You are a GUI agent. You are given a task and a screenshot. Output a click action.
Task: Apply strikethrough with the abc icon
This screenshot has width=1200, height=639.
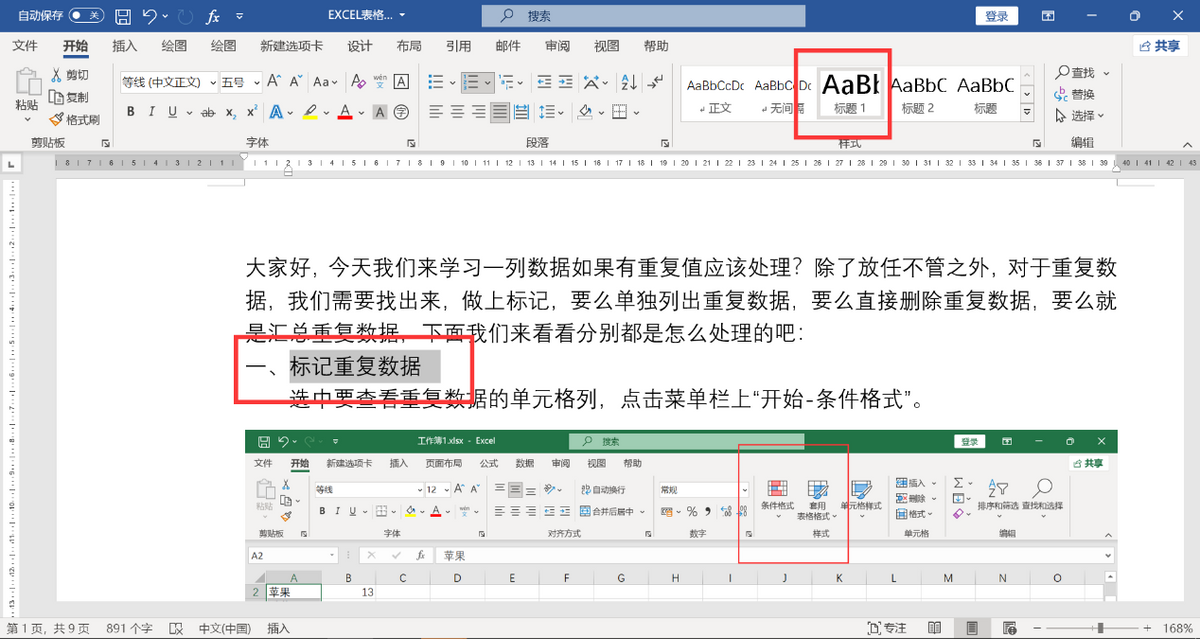pos(208,112)
